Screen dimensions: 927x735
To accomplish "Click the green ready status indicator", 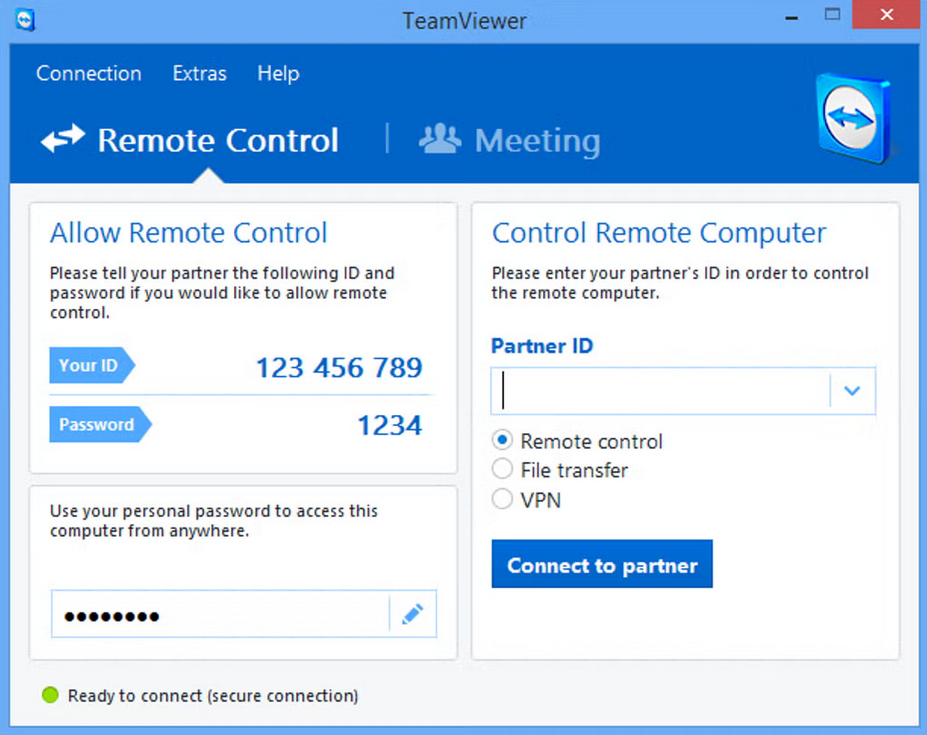I will pos(51,695).
